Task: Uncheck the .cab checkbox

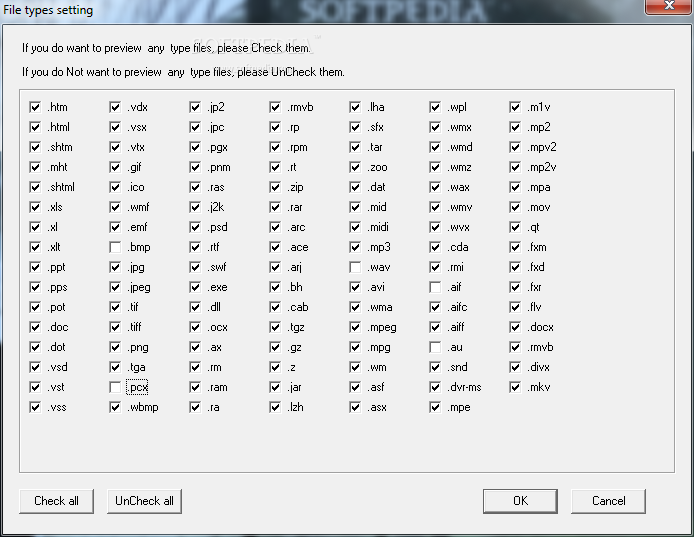Action: tap(275, 307)
